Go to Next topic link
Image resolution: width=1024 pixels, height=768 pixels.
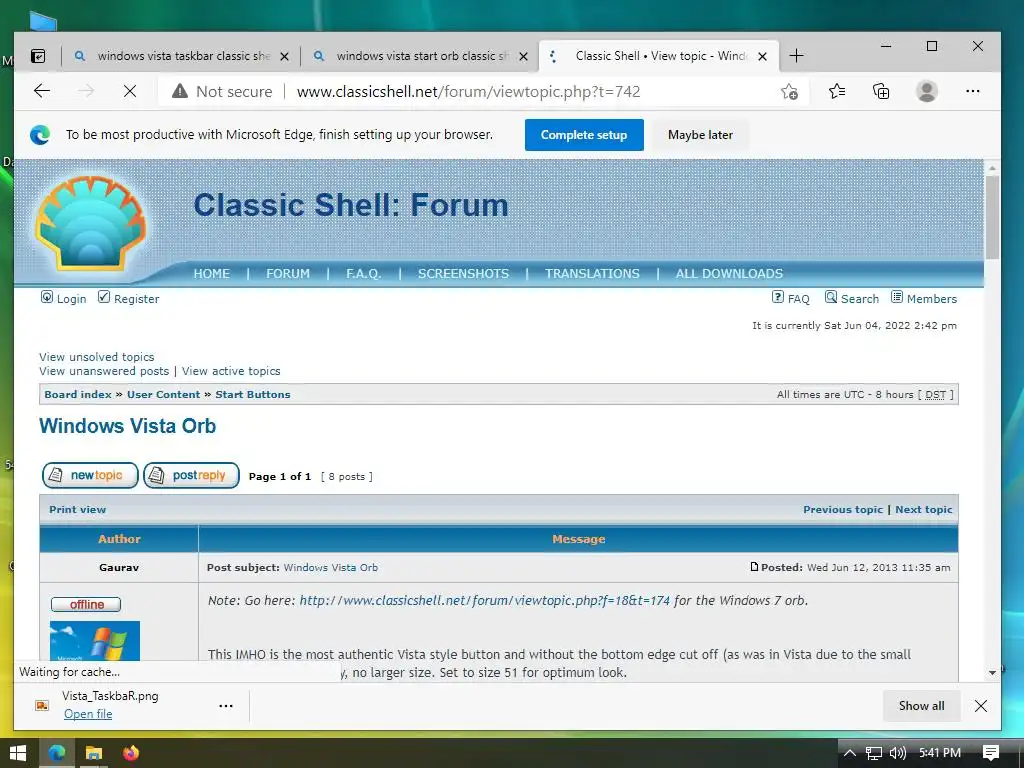[923, 509]
